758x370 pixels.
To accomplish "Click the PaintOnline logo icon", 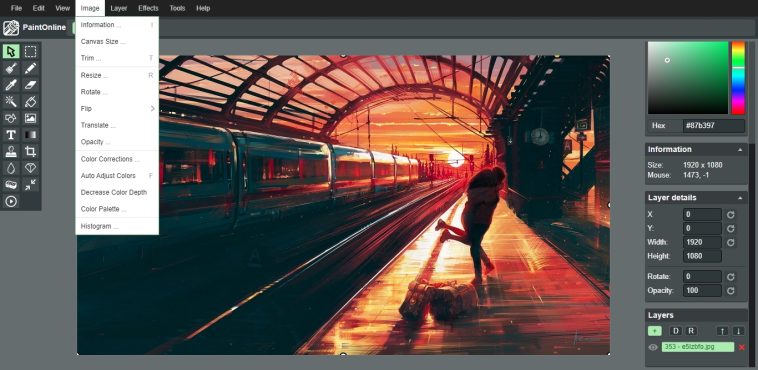I will tap(11, 28).
